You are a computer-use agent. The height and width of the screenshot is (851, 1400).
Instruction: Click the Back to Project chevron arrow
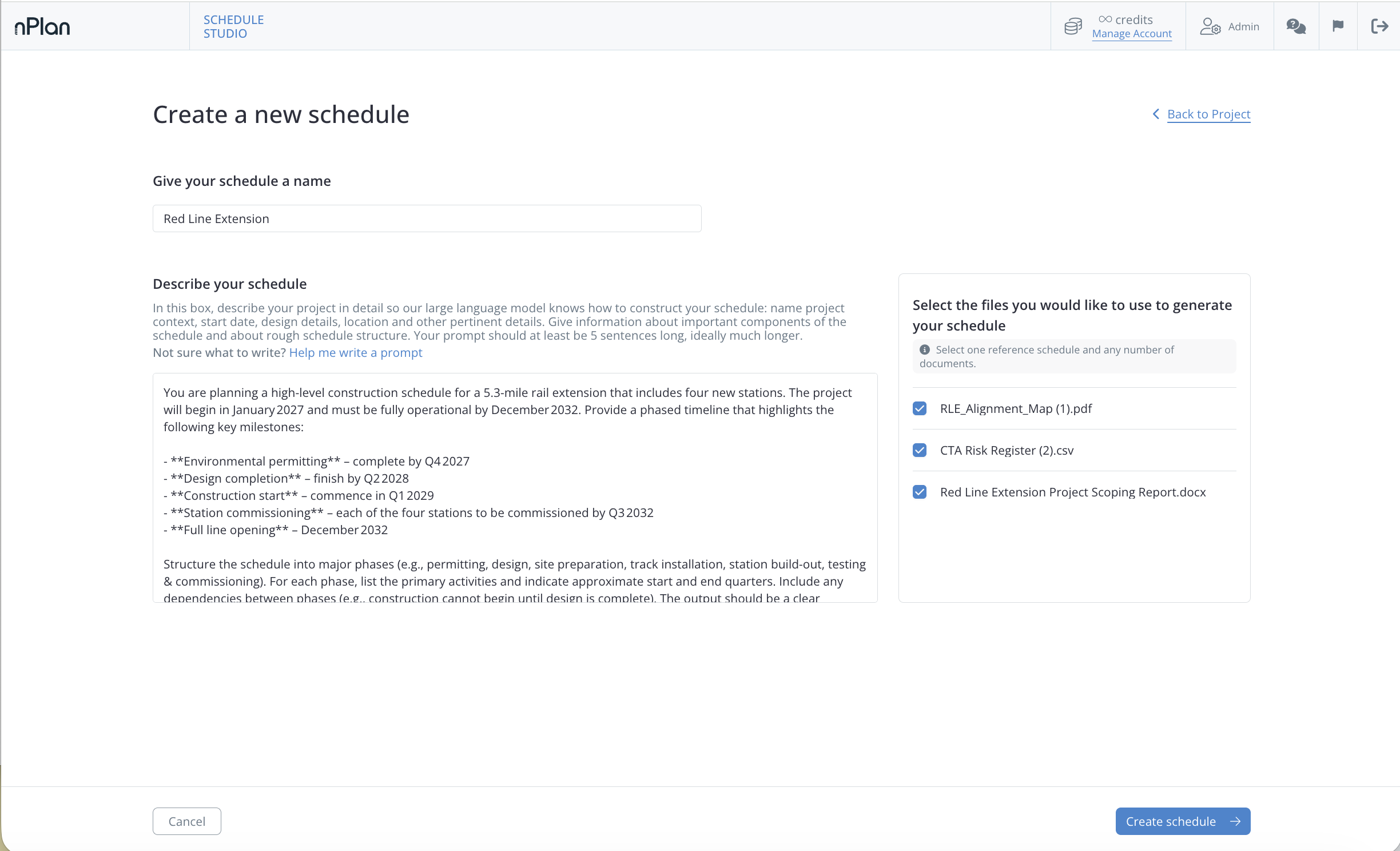[x=1156, y=114]
